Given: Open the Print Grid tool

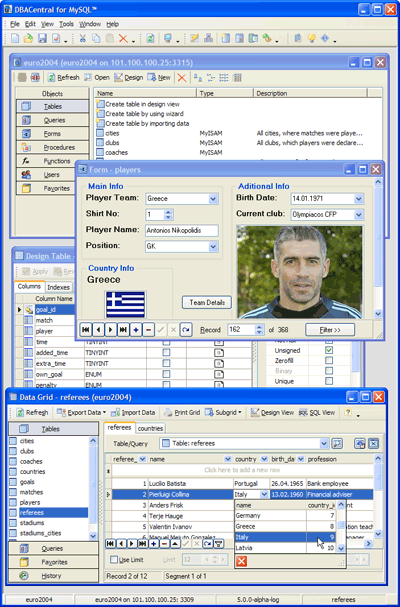Looking at the screenshot, I should [182, 413].
